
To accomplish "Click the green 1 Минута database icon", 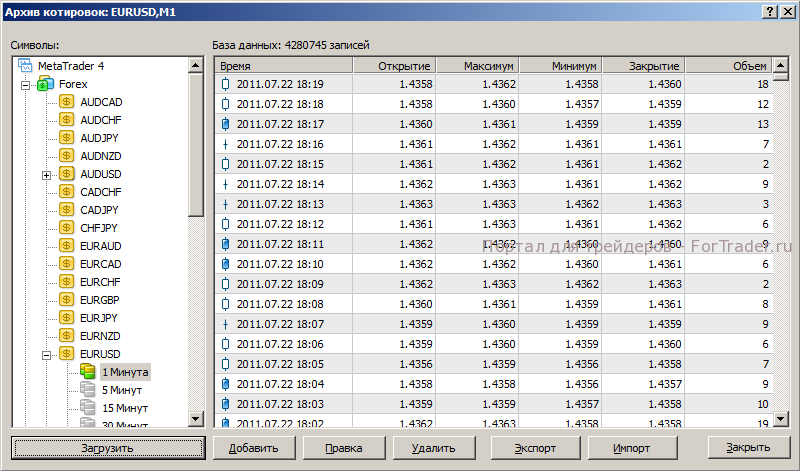I will (x=88, y=371).
